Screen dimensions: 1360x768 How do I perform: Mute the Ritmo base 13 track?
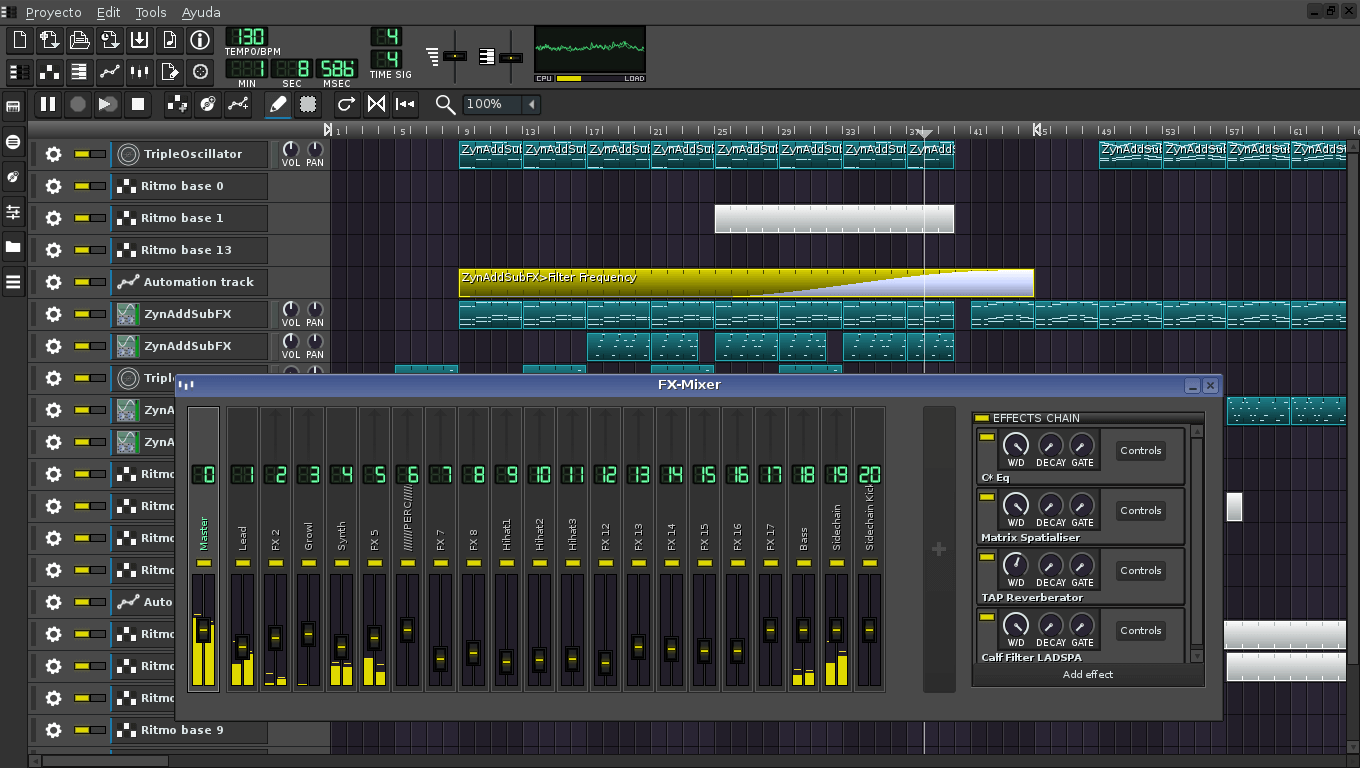pyautogui.click(x=81, y=250)
